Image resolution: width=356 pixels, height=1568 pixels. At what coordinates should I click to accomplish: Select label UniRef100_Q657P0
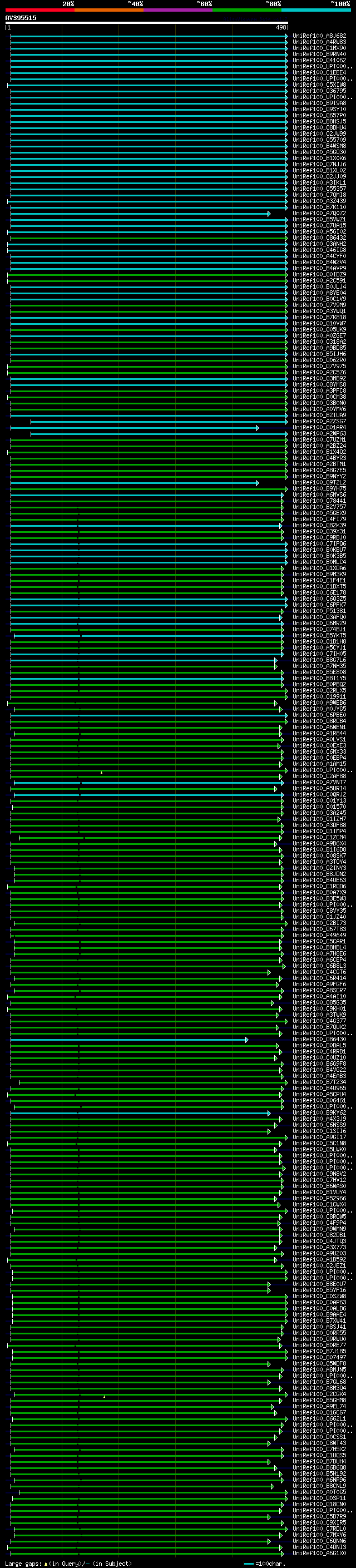point(319,116)
